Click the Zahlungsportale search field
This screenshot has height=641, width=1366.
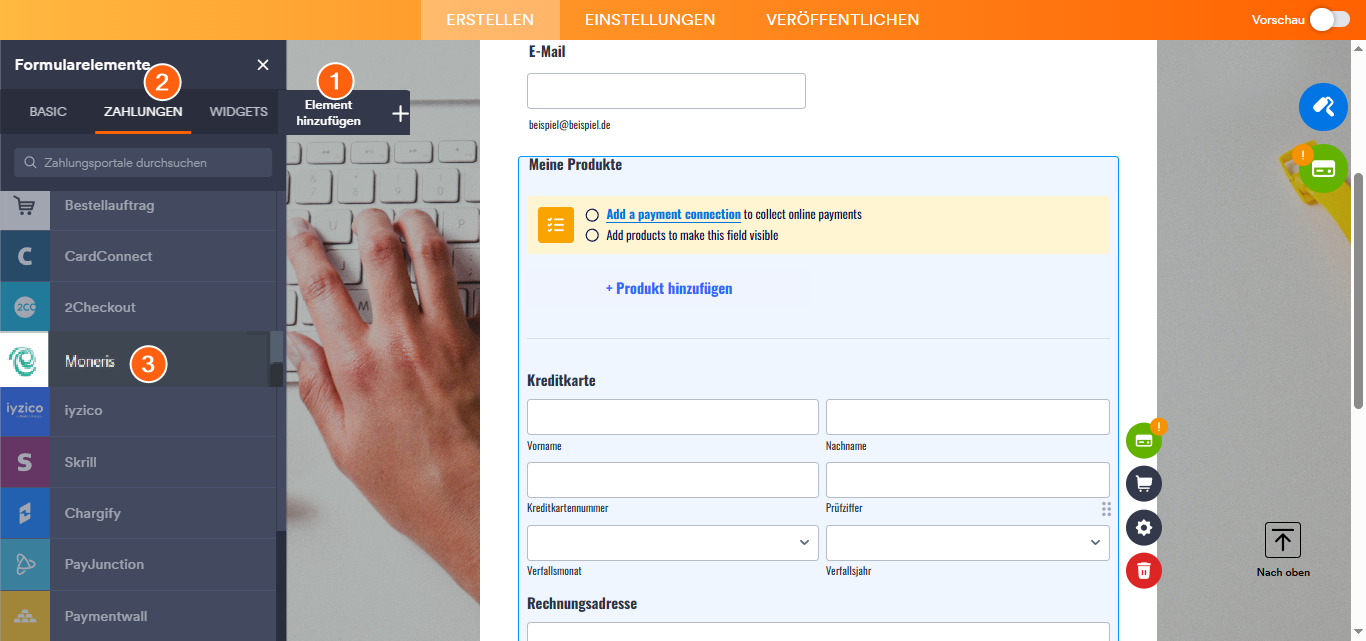click(x=142, y=162)
